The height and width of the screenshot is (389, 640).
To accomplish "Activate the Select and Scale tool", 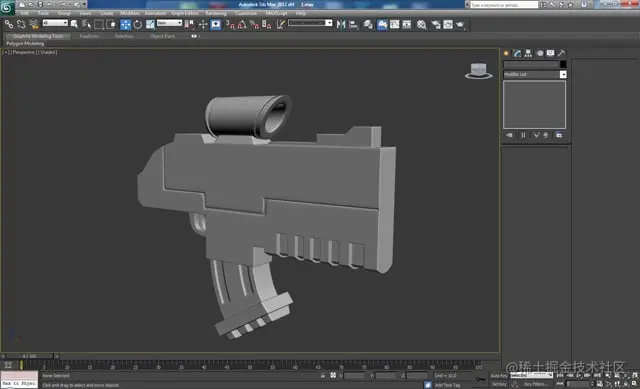I will [x=150, y=24].
